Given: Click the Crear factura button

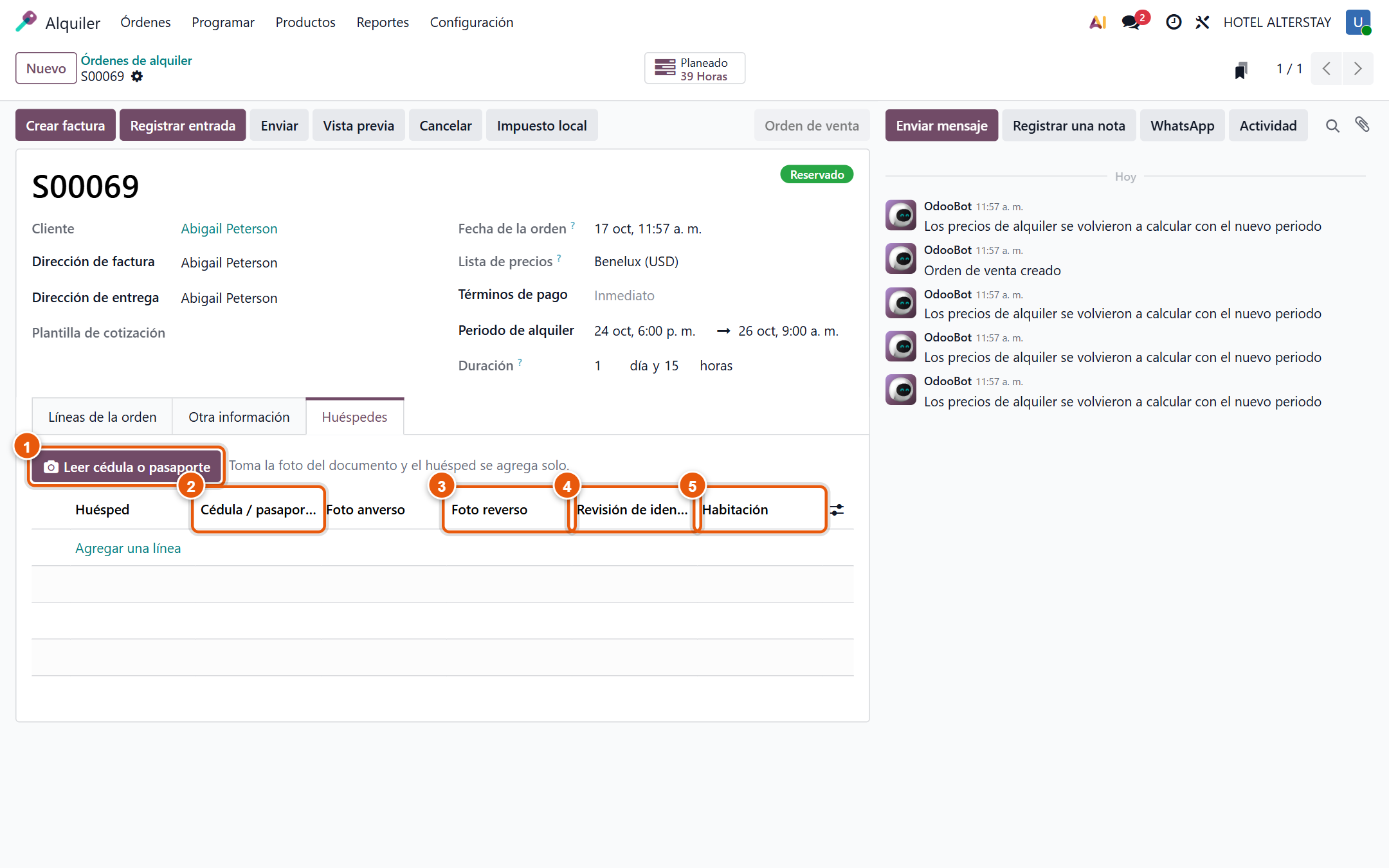Looking at the screenshot, I should [x=66, y=125].
